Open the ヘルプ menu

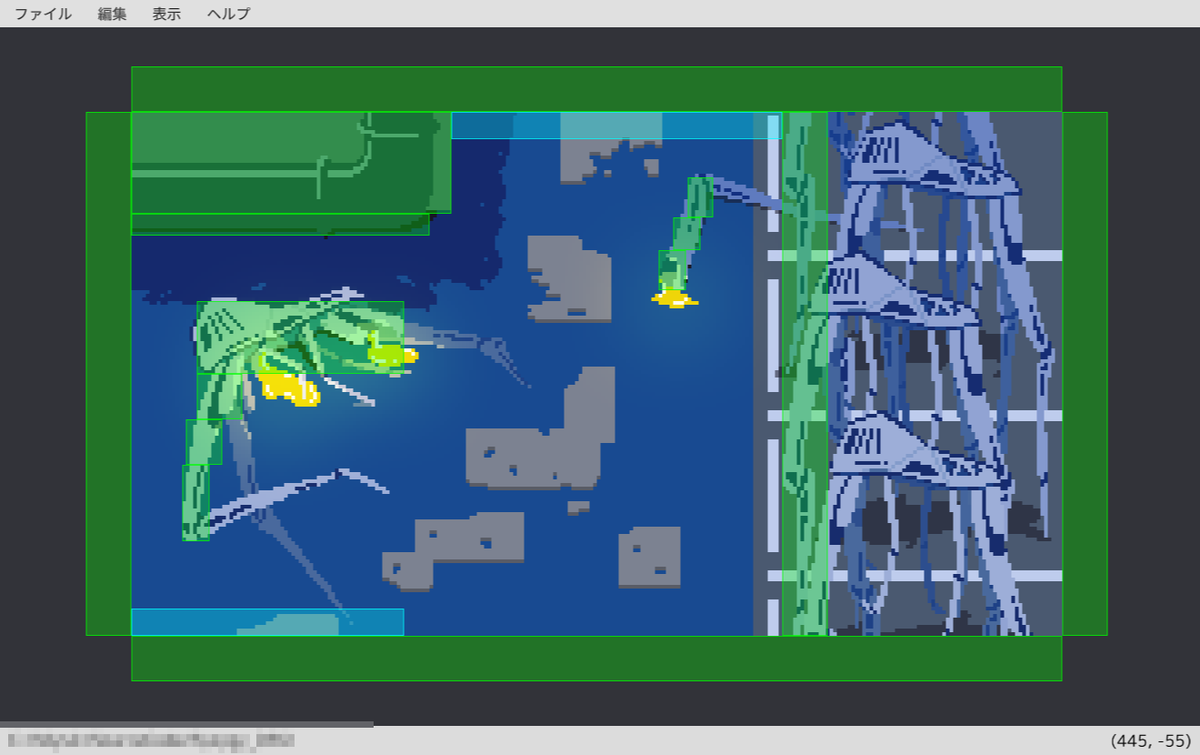[229, 14]
